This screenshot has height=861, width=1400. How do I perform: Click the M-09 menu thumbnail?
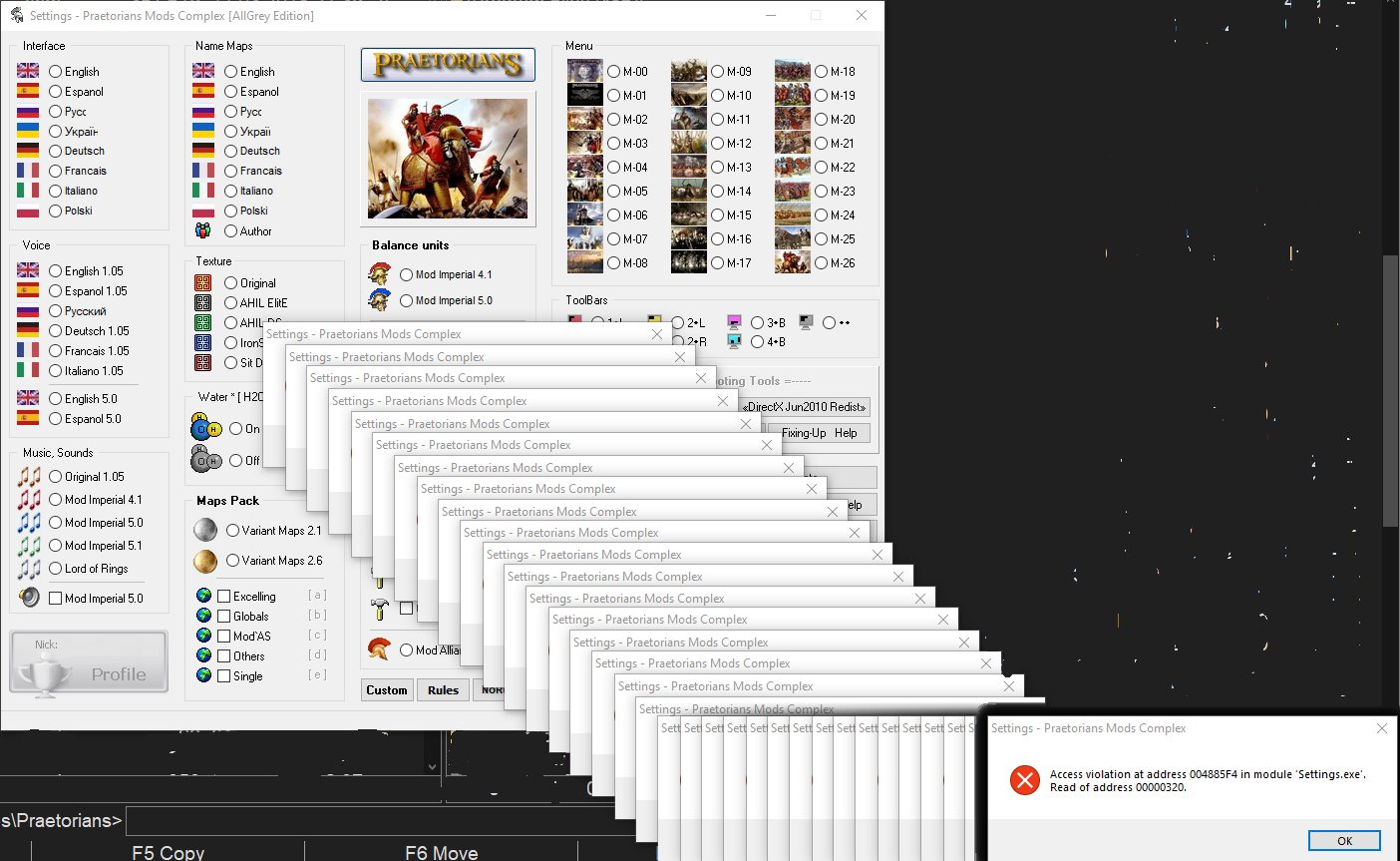point(689,71)
